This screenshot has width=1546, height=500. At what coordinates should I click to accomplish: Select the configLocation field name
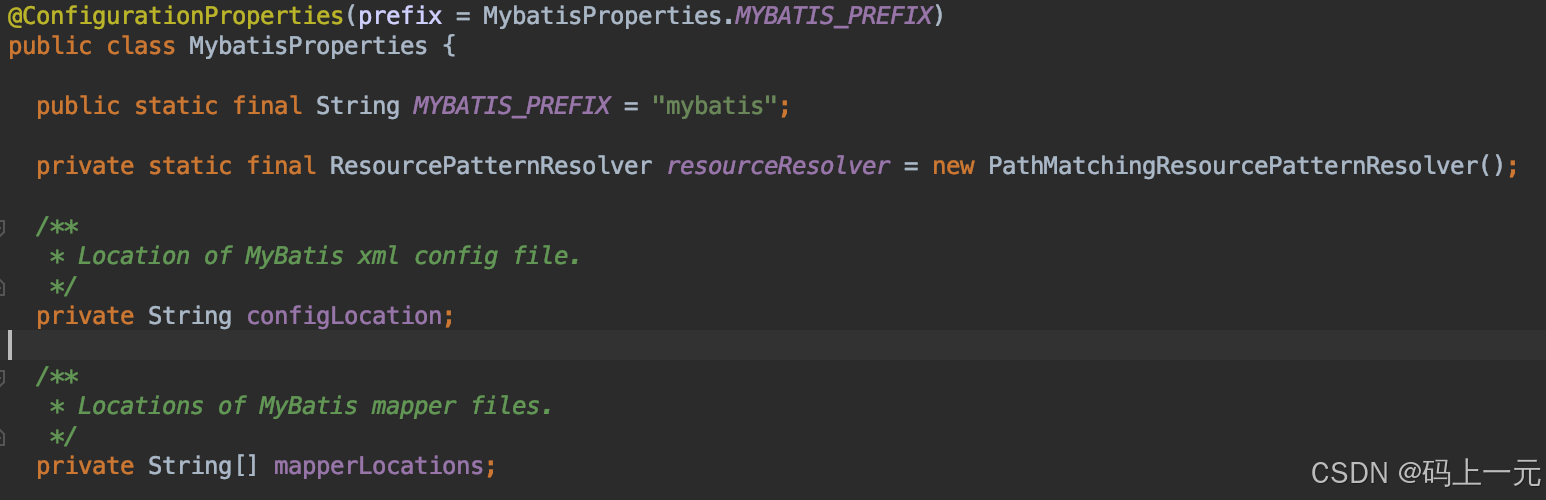point(344,316)
